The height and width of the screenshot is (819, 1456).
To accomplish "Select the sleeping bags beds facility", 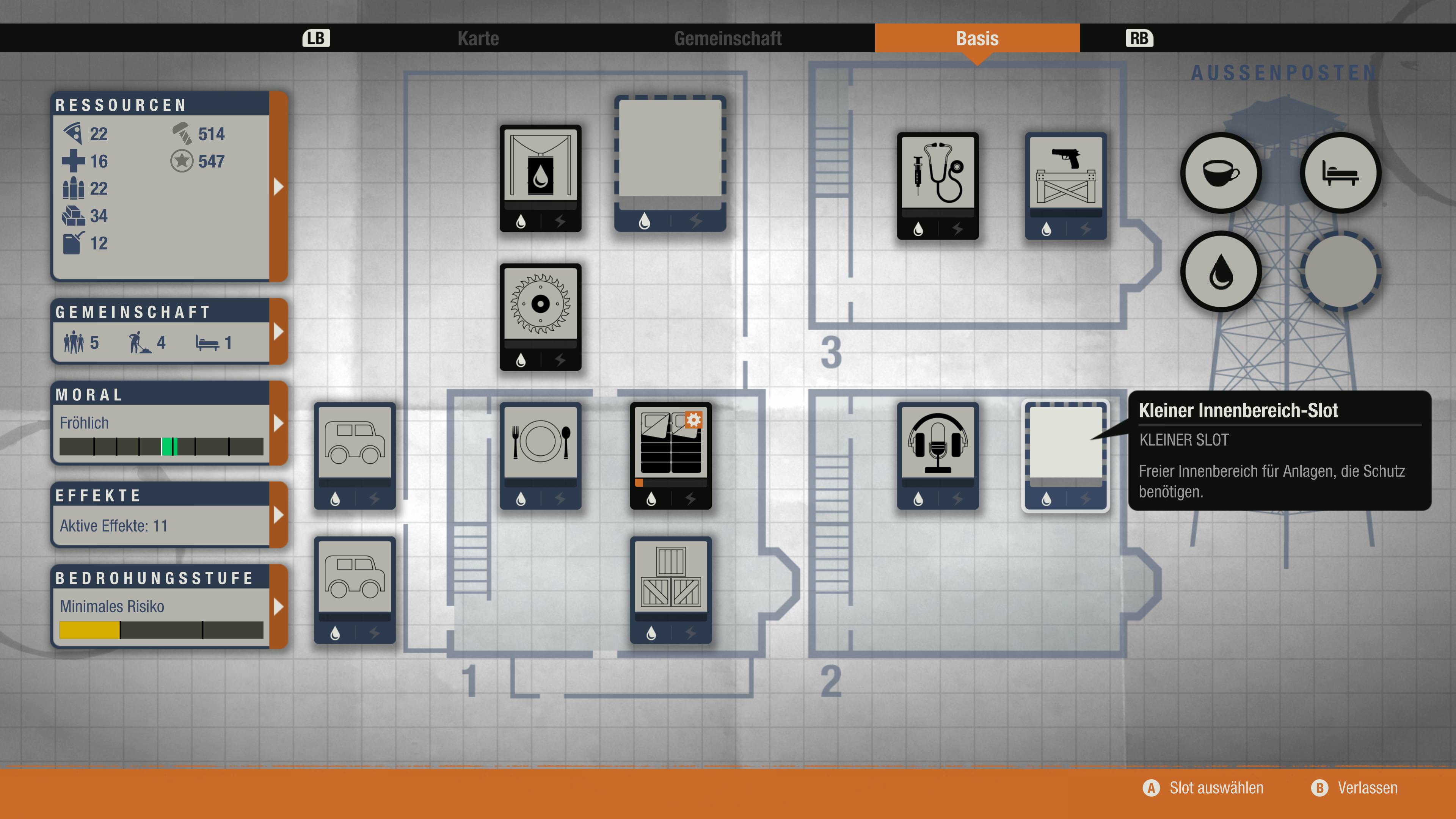I will 671,455.
